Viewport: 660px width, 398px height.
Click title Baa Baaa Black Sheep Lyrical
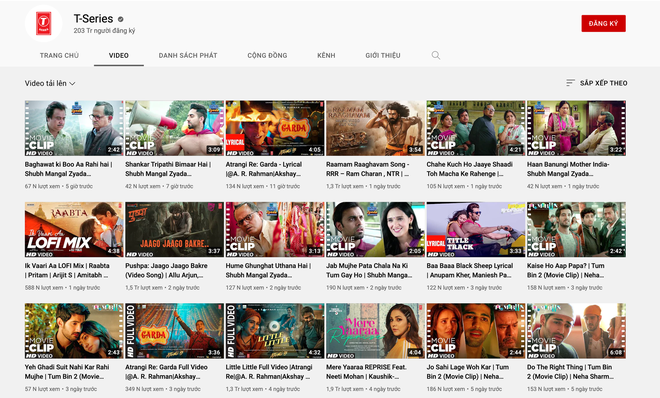click(470, 271)
